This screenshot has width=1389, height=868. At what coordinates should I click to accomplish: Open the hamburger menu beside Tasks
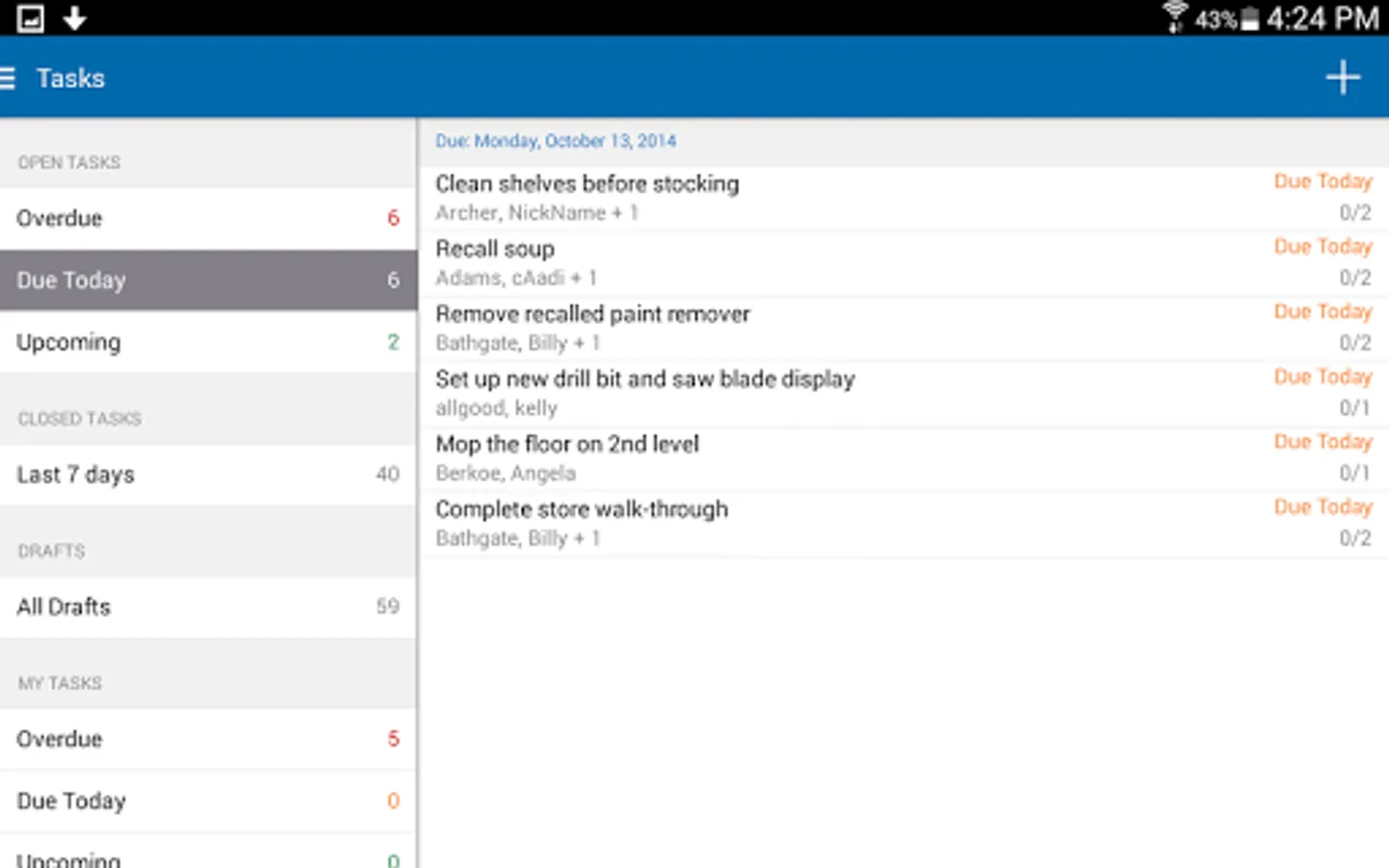tap(8, 78)
